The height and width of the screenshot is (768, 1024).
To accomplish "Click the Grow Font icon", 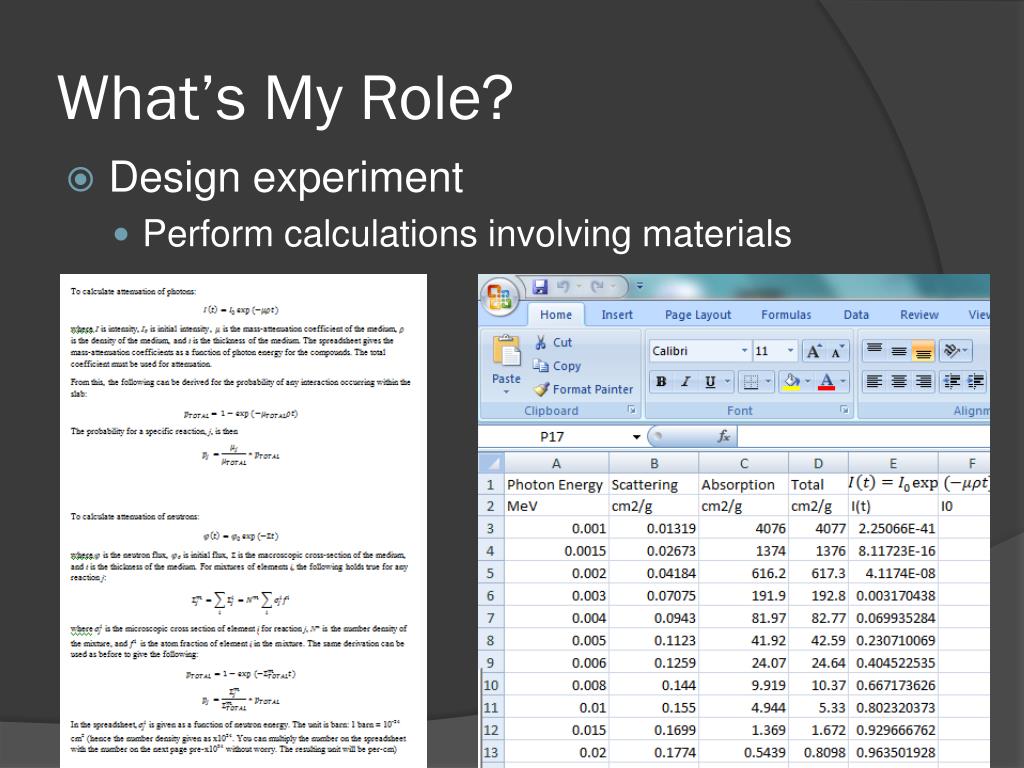I will click(x=813, y=351).
